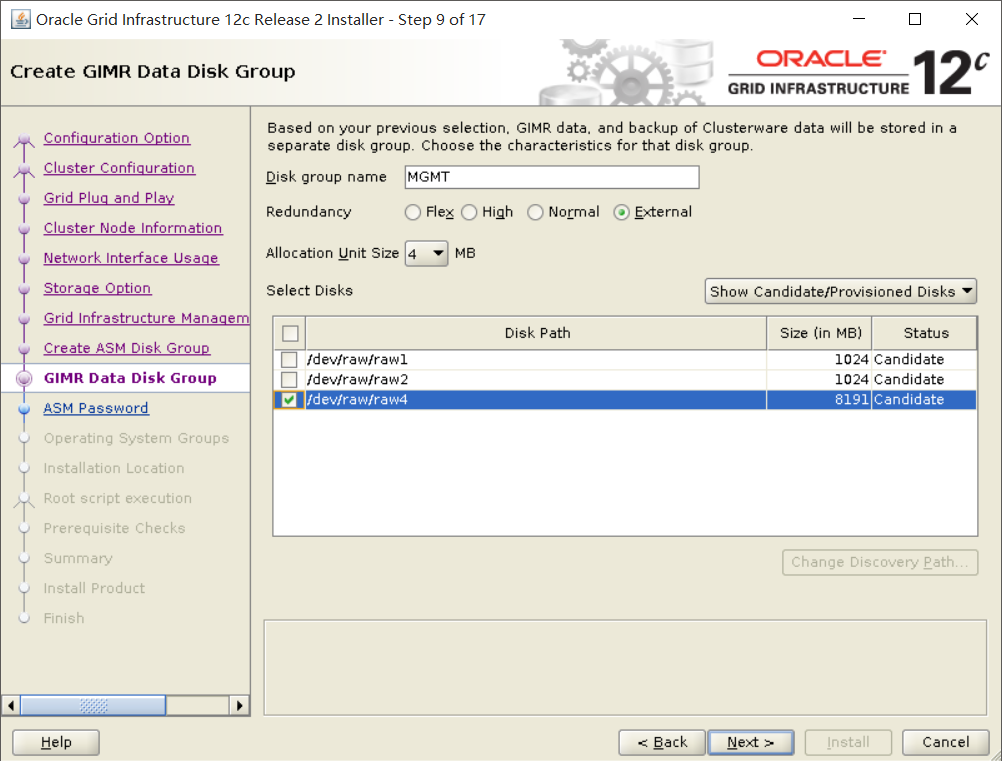Navigate to the Configuration Option step
1002x761 pixels.
[x=116, y=138]
